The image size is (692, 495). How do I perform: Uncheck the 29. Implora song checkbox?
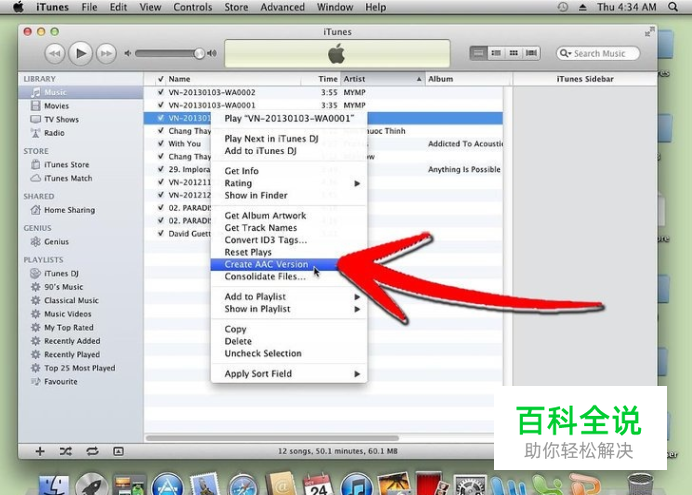pyautogui.click(x=161, y=169)
